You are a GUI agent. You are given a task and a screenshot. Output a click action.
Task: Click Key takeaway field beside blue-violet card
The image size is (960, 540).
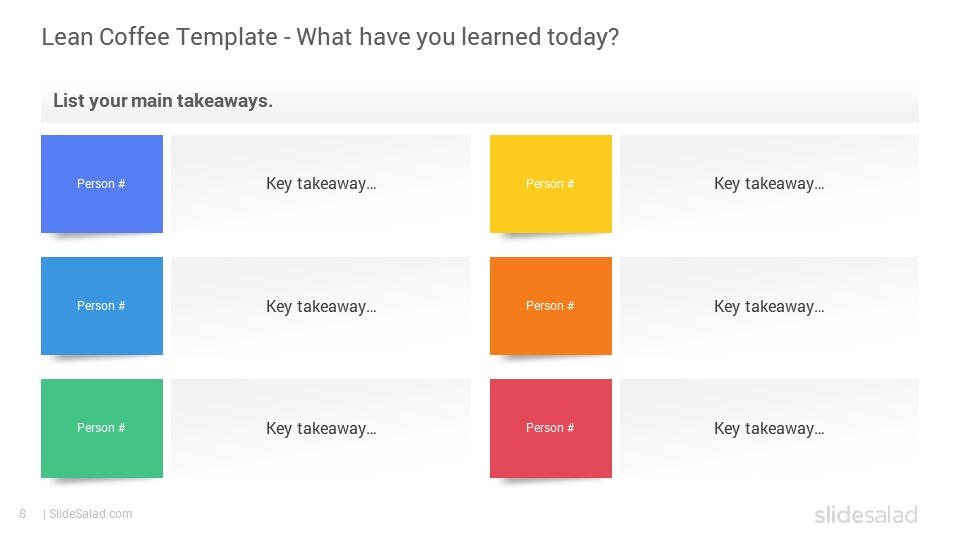pyautogui.click(x=321, y=184)
